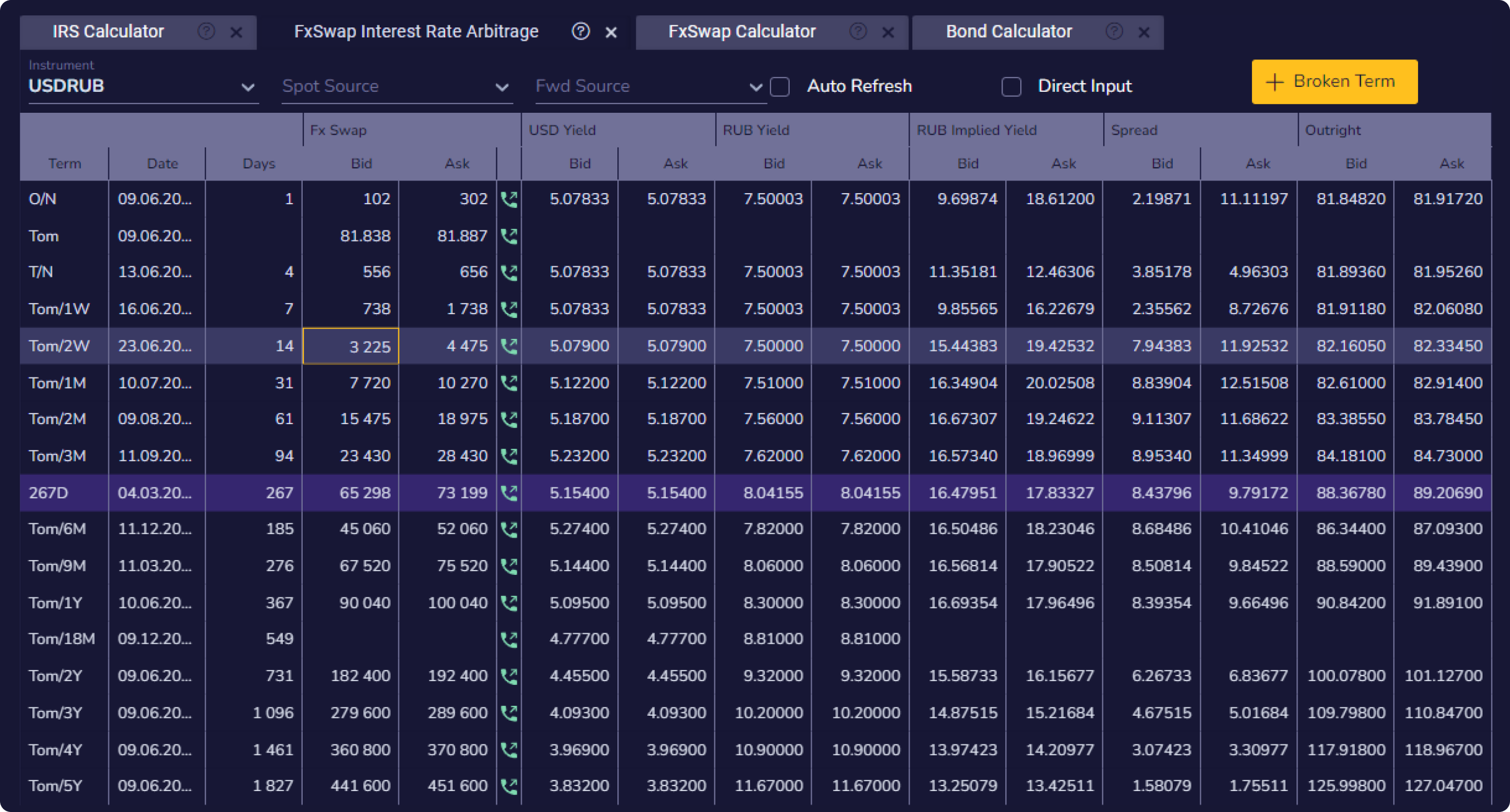Image resolution: width=1510 pixels, height=812 pixels.
Task: Click help icon on the Bond Calculator tab
Action: 1114,32
